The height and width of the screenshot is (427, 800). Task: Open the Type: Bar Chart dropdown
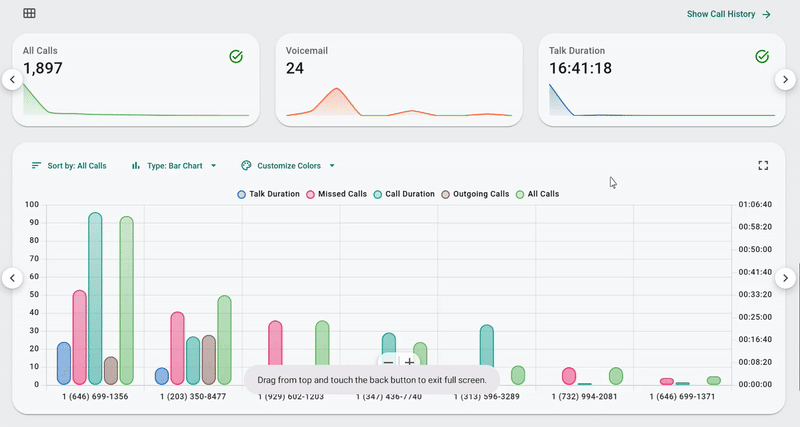click(174, 166)
